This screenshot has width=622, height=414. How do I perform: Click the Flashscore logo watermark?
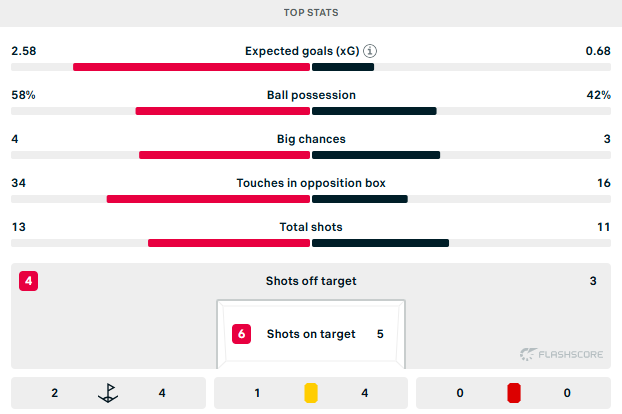point(561,354)
